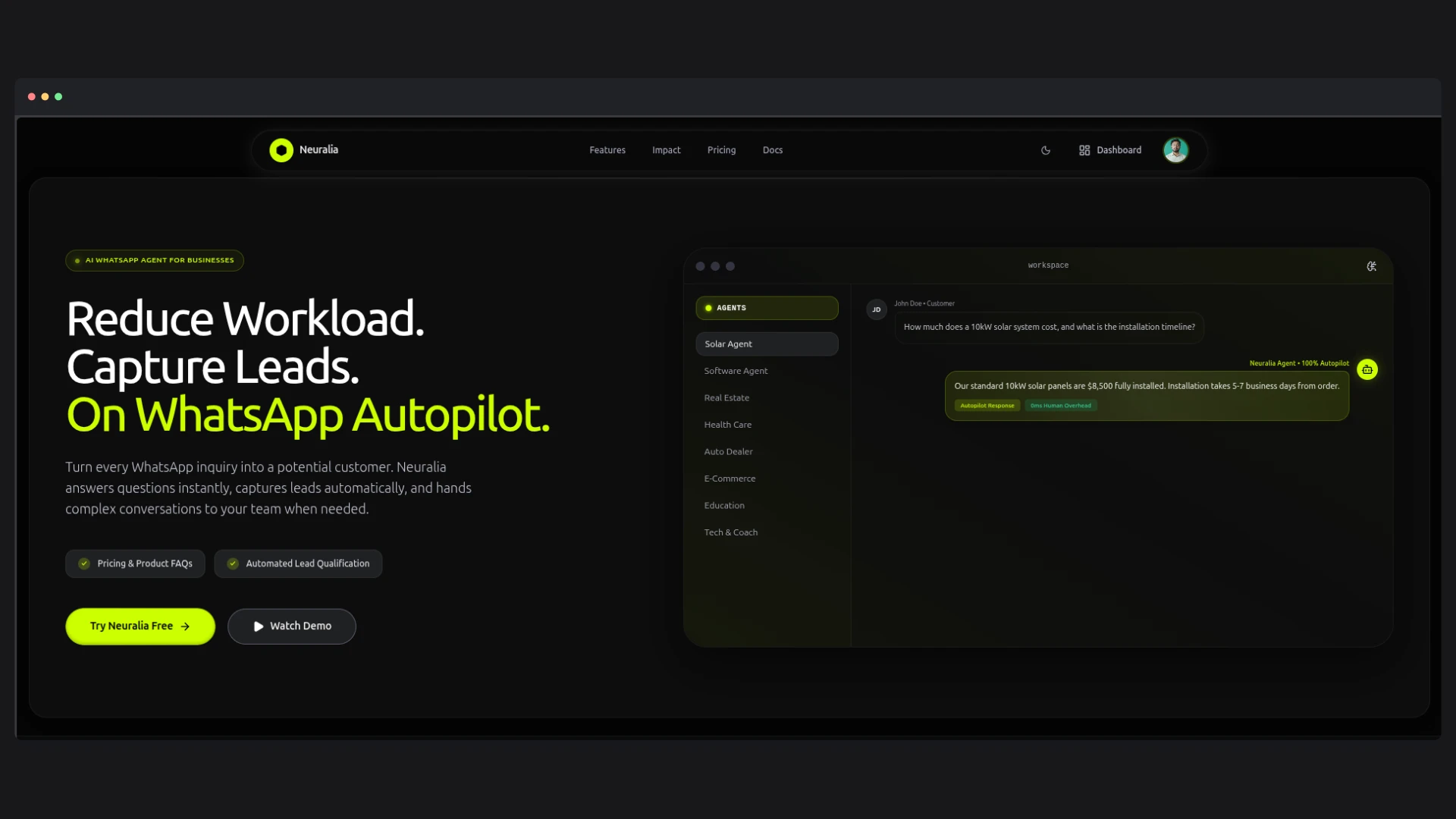Click the workspace title label
Screen dimensions: 1456x819
[x=1048, y=265]
